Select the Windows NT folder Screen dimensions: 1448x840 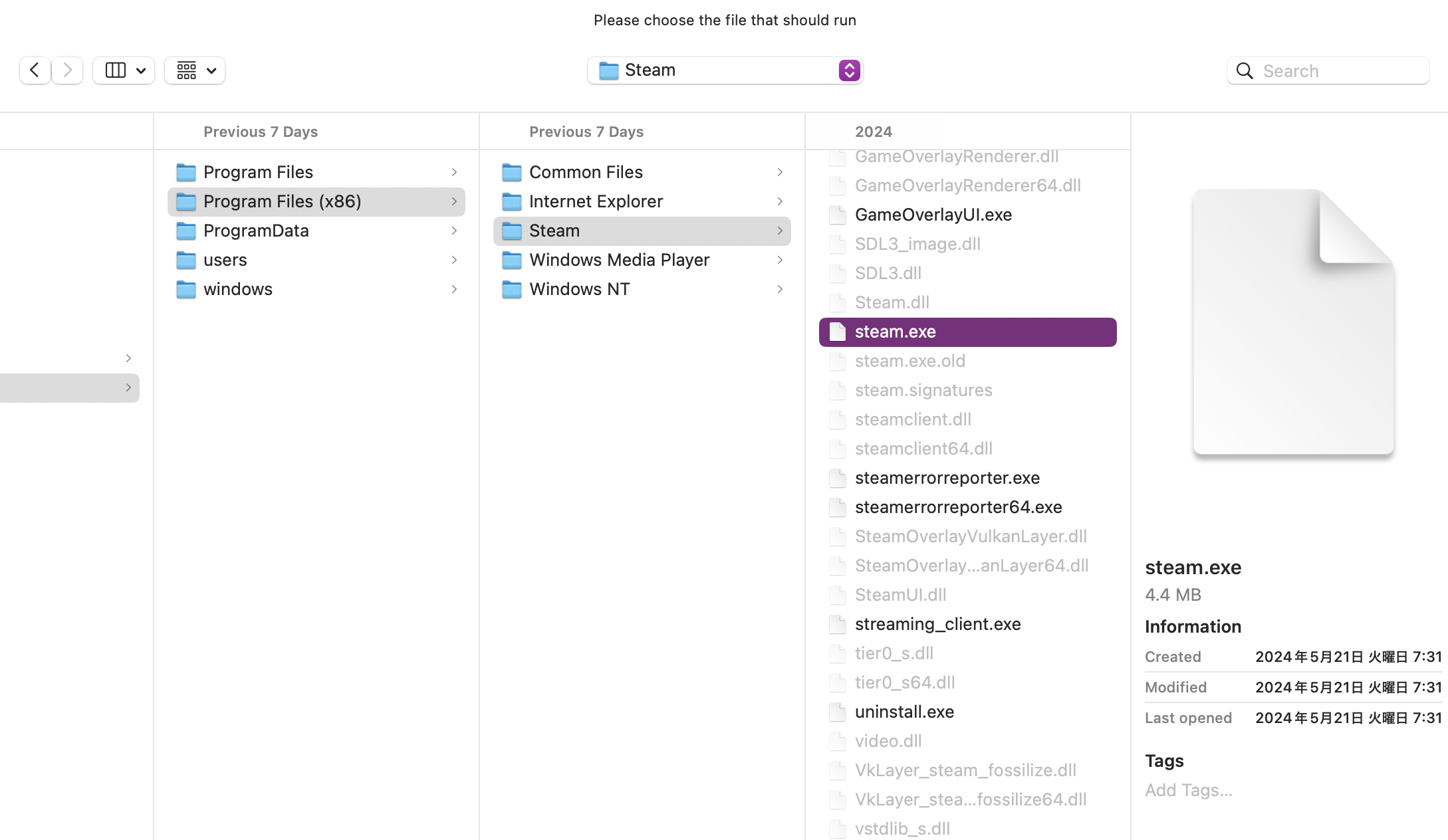click(x=579, y=289)
